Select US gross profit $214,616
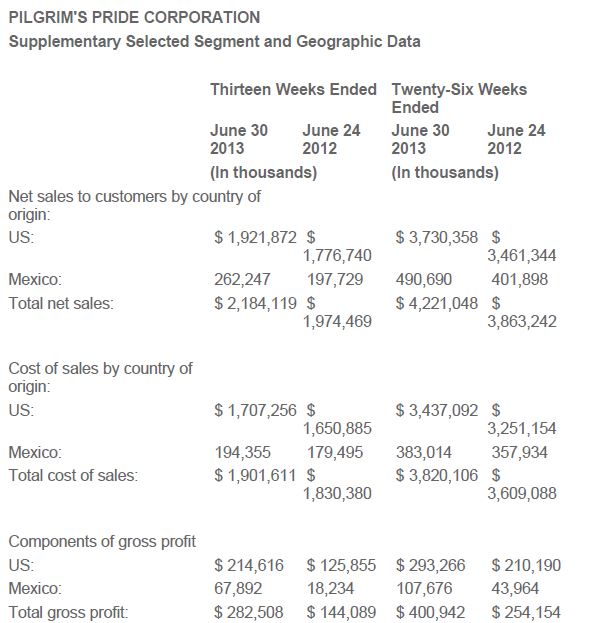The height and width of the screenshot is (623, 600). click(x=249, y=565)
